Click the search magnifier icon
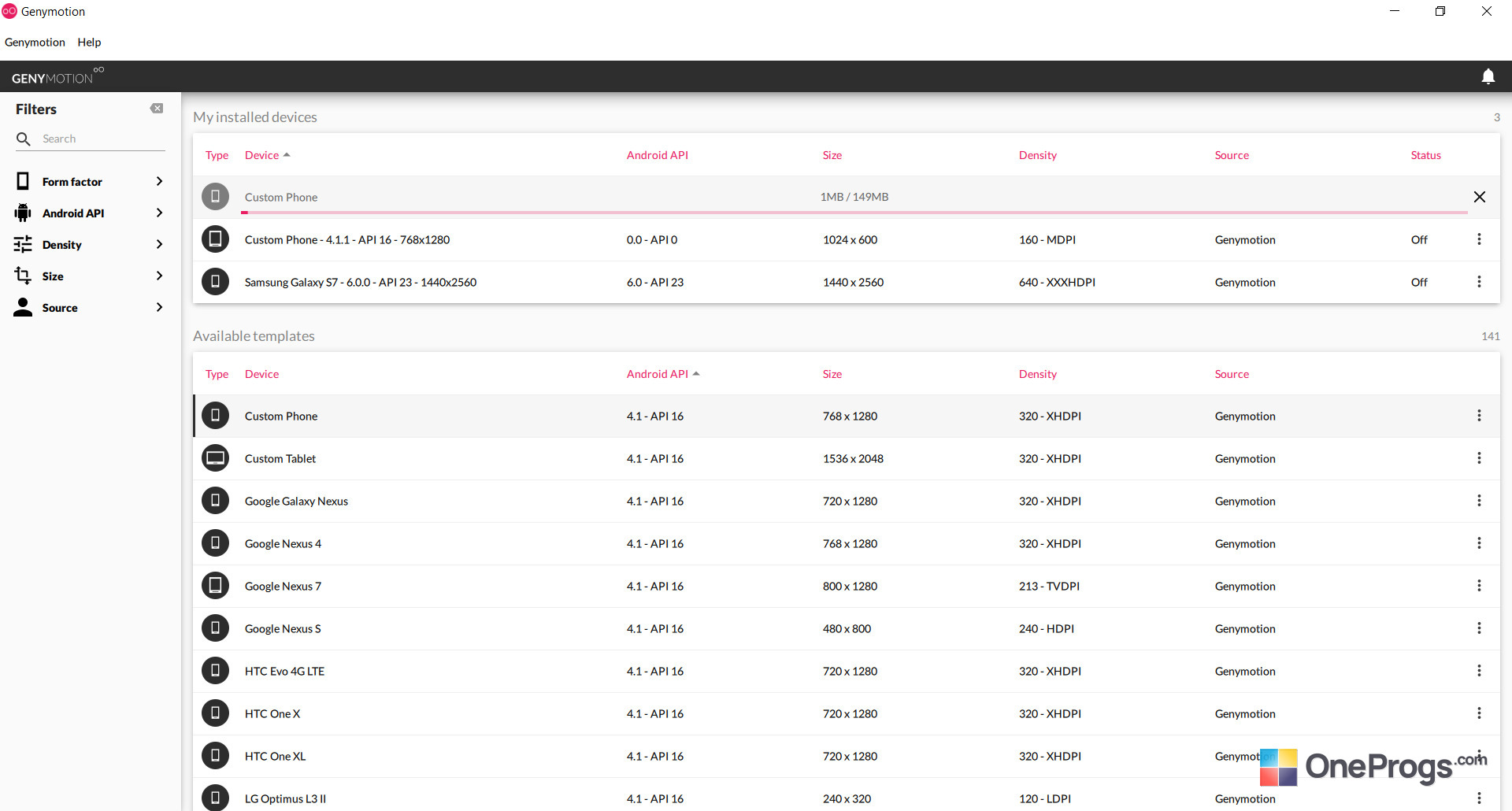The height and width of the screenshot is (811, 1512). pyautogui.click(x=24, y=139)
